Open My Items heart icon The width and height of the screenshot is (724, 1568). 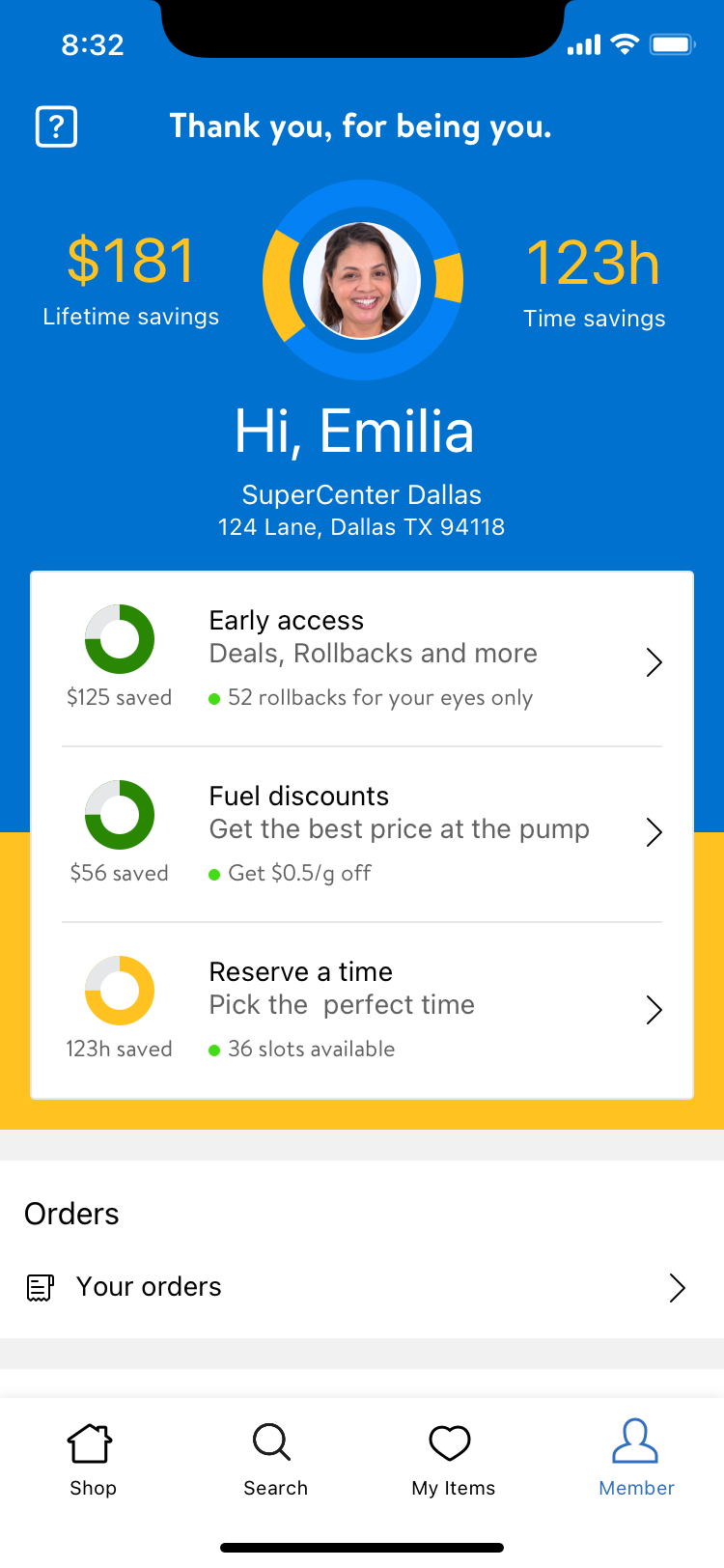450,1443
